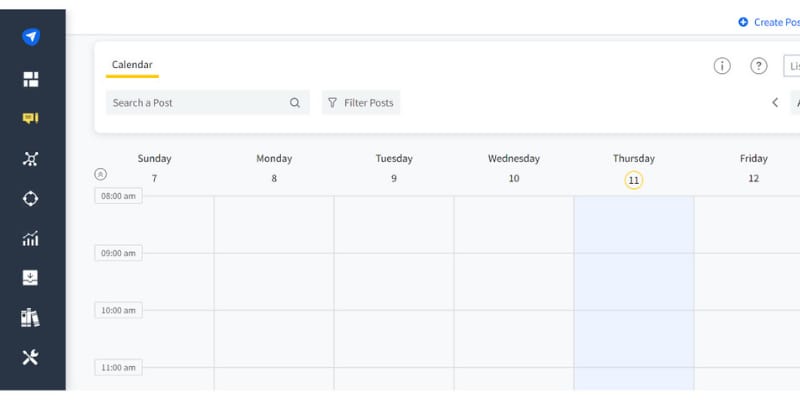Click the crosshair target icon in sidebar
800x400 pixels.
click(x=31, y=198)
